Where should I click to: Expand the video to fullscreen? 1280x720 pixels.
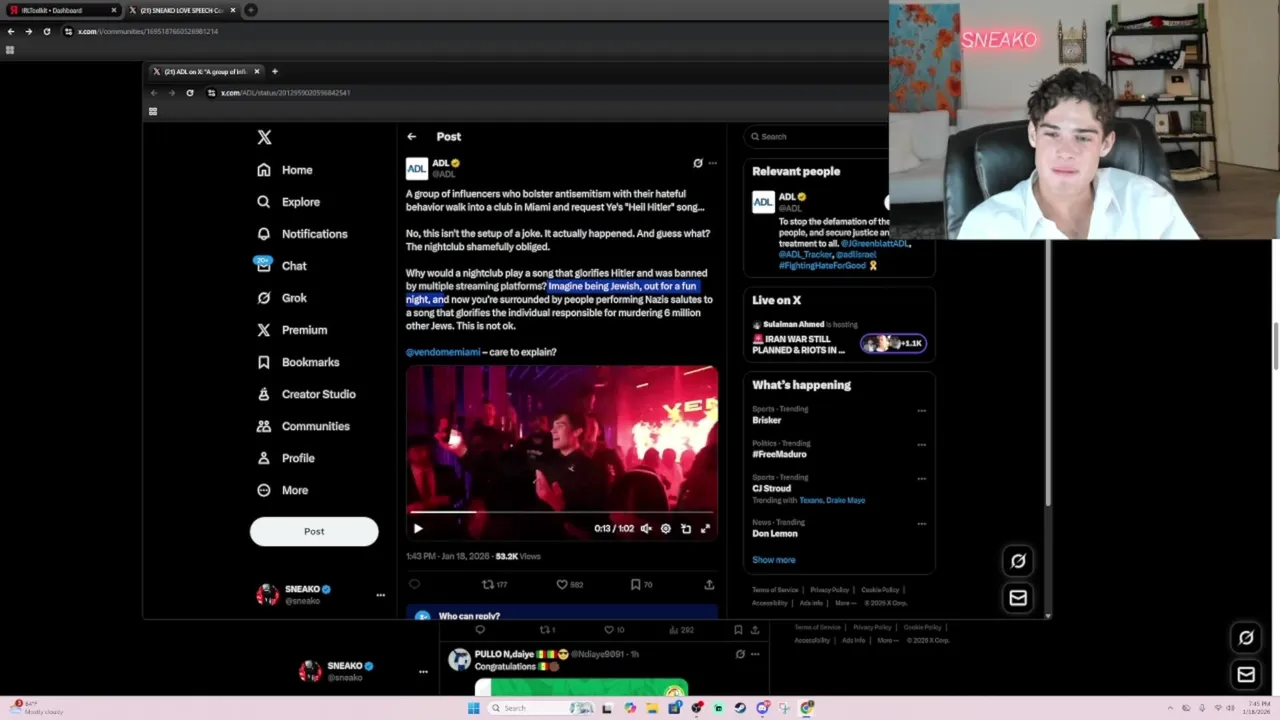pyautogui.click(x=706, y=529)
